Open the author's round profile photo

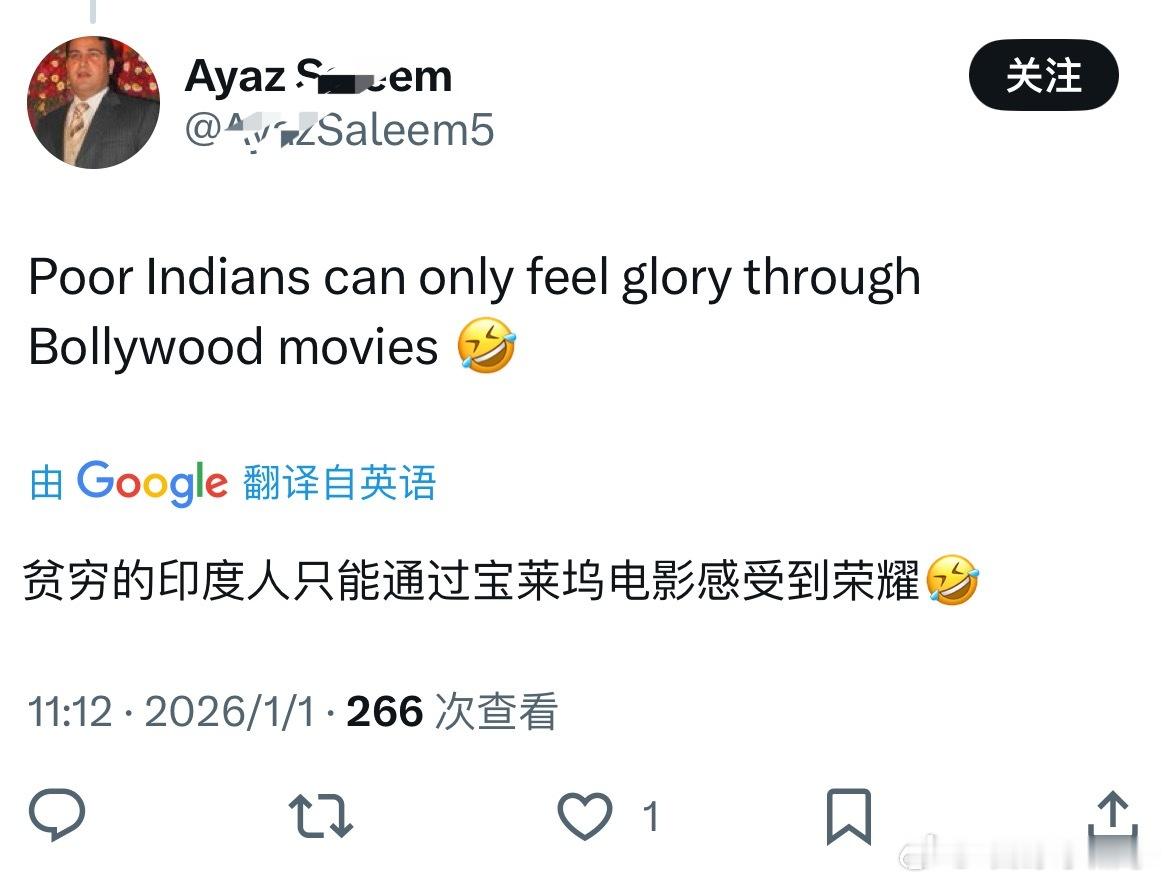click(x=93, y=102)
